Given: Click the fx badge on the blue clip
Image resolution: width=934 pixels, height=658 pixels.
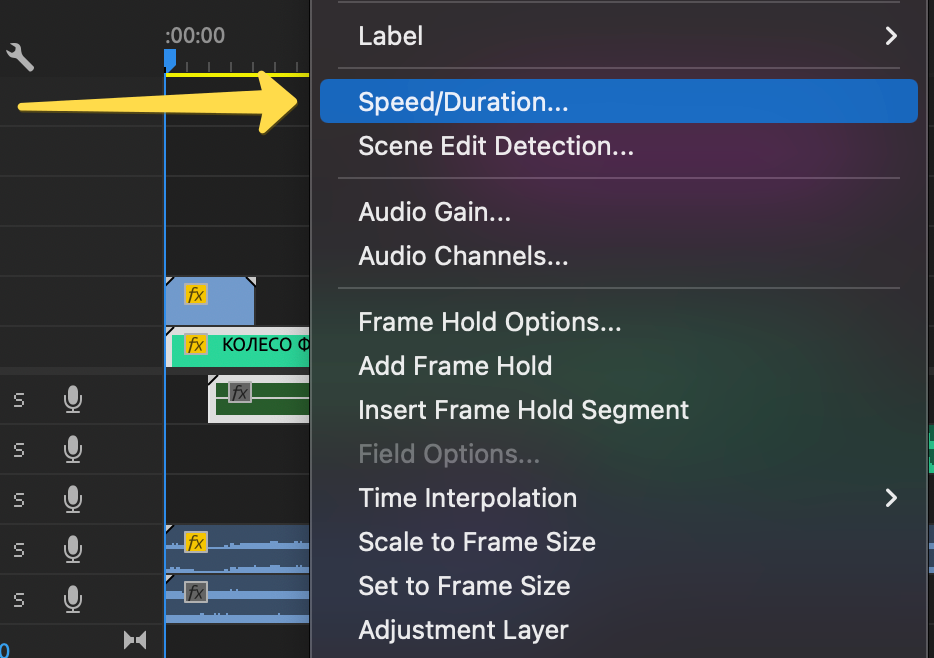Looking at the screenshot, I should pyautogui.click(x=196, y=295).
